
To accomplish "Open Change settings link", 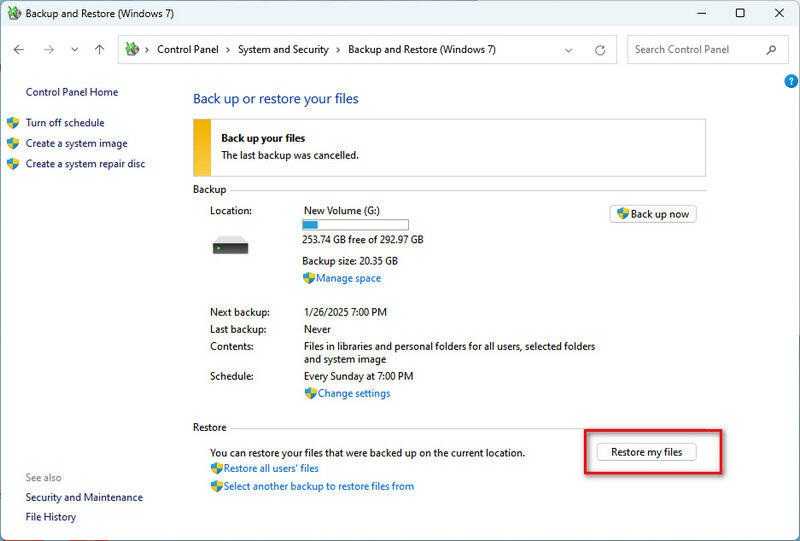I will tap(353, 393).
